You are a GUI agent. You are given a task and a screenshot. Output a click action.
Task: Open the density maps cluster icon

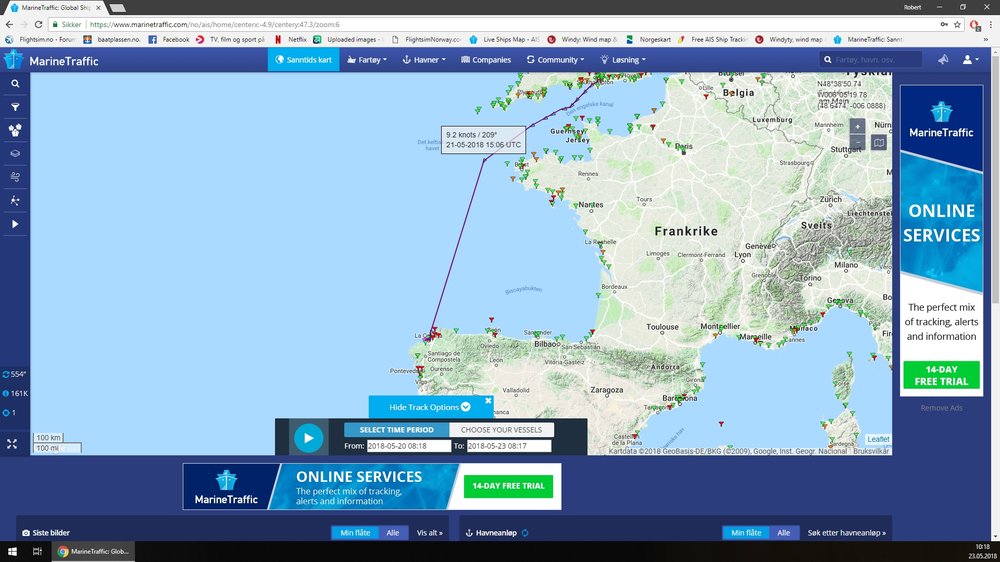click(15, 130)
